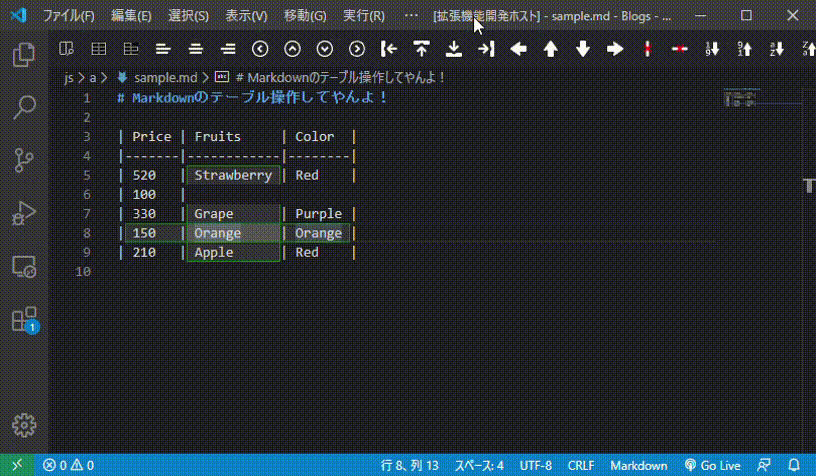
Task: Click the solid right arrow toolbar icon
Action: click(615, 49)
